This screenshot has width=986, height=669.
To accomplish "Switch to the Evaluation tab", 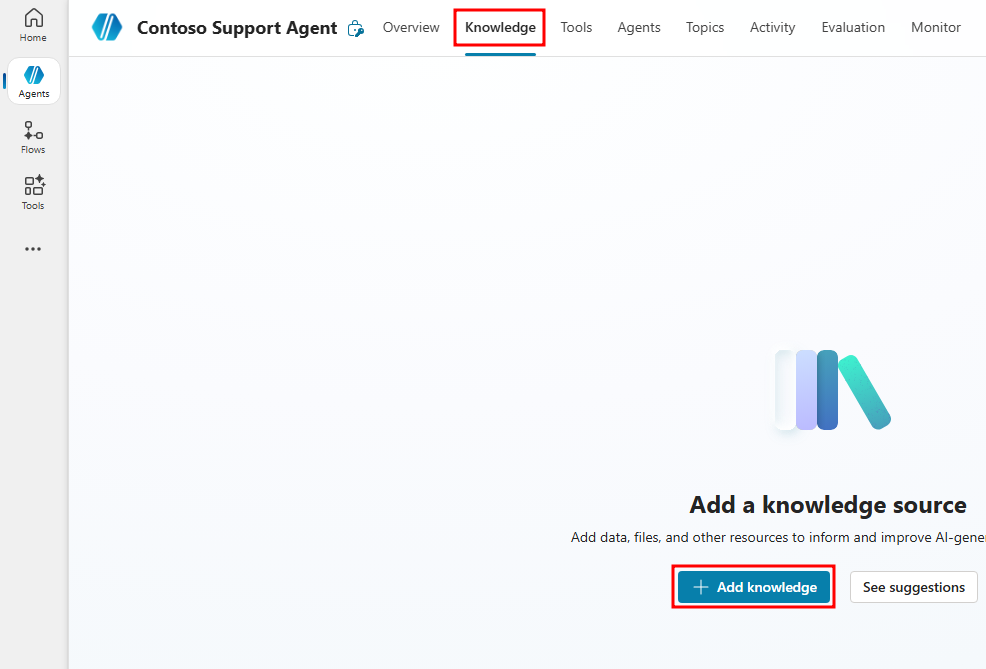I will coord(853,28).
